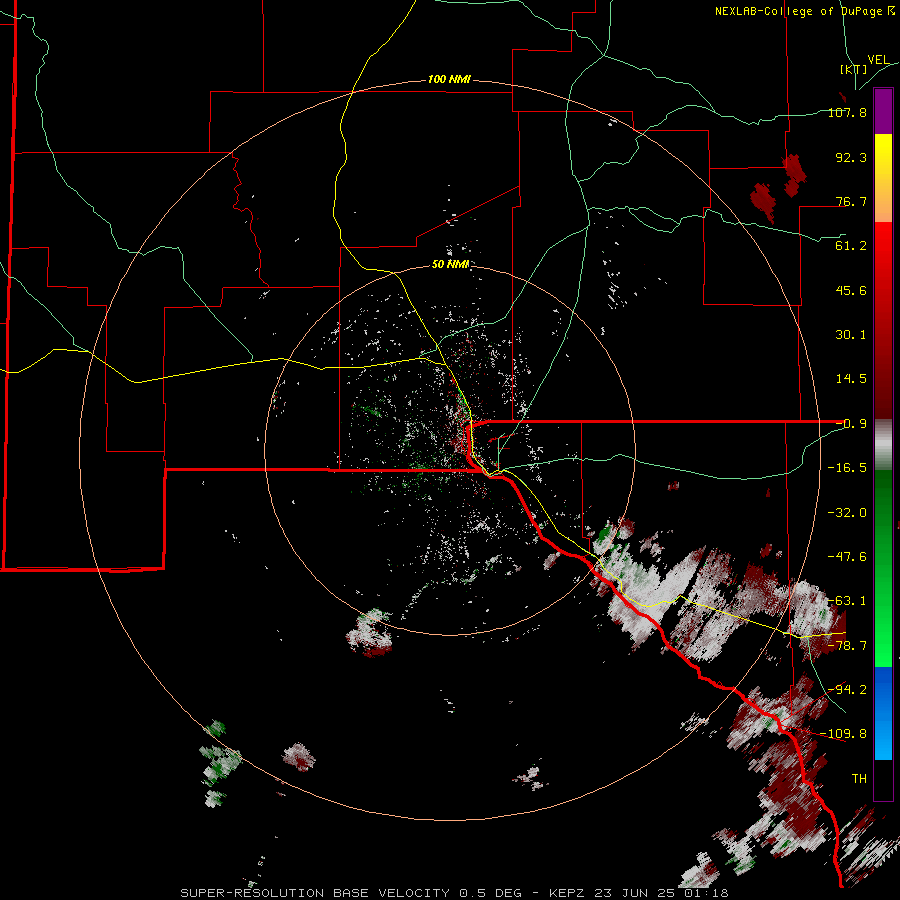The width and height of the screenshot is (900, 900).
Task: Select the 107.8 value on velocity scale
Action: [x=847, y=112]
